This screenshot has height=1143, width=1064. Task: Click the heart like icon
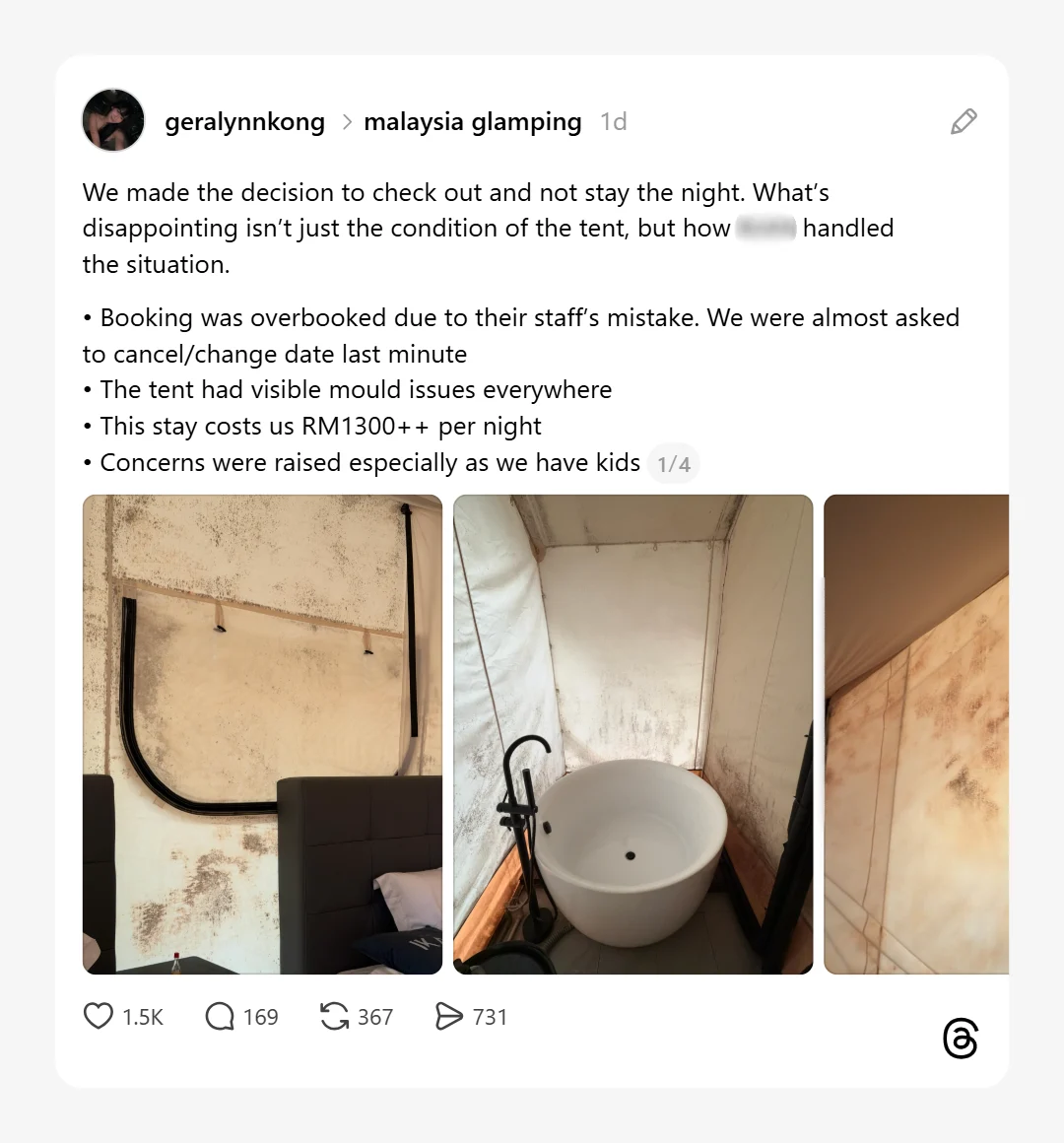click(99, 1016)
